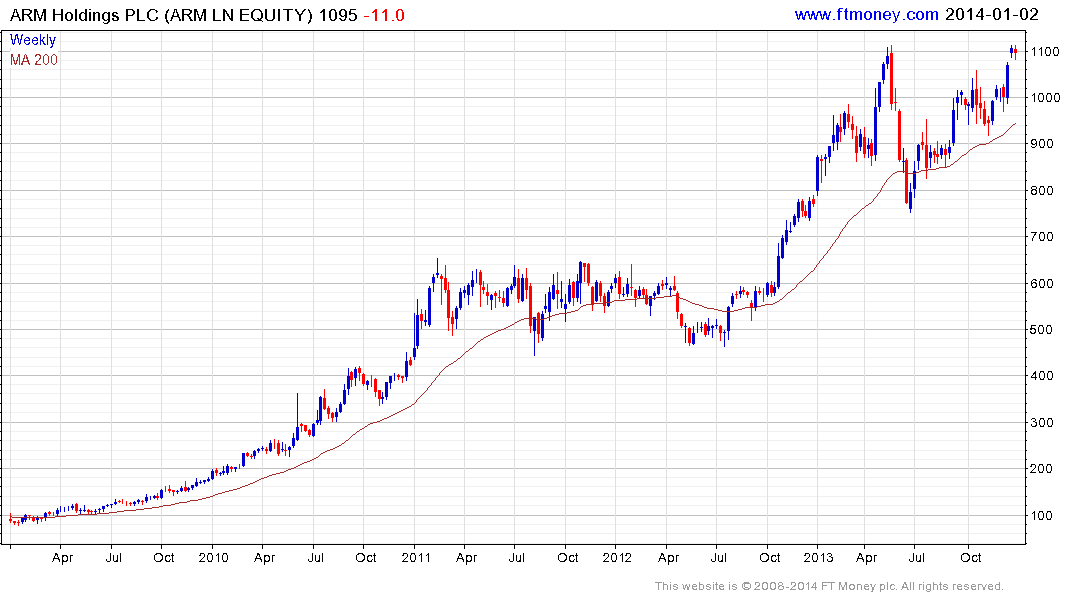Click the chart date 2014-01-02
Viewport: 1075px width, 600px height.
click(991, 14)
